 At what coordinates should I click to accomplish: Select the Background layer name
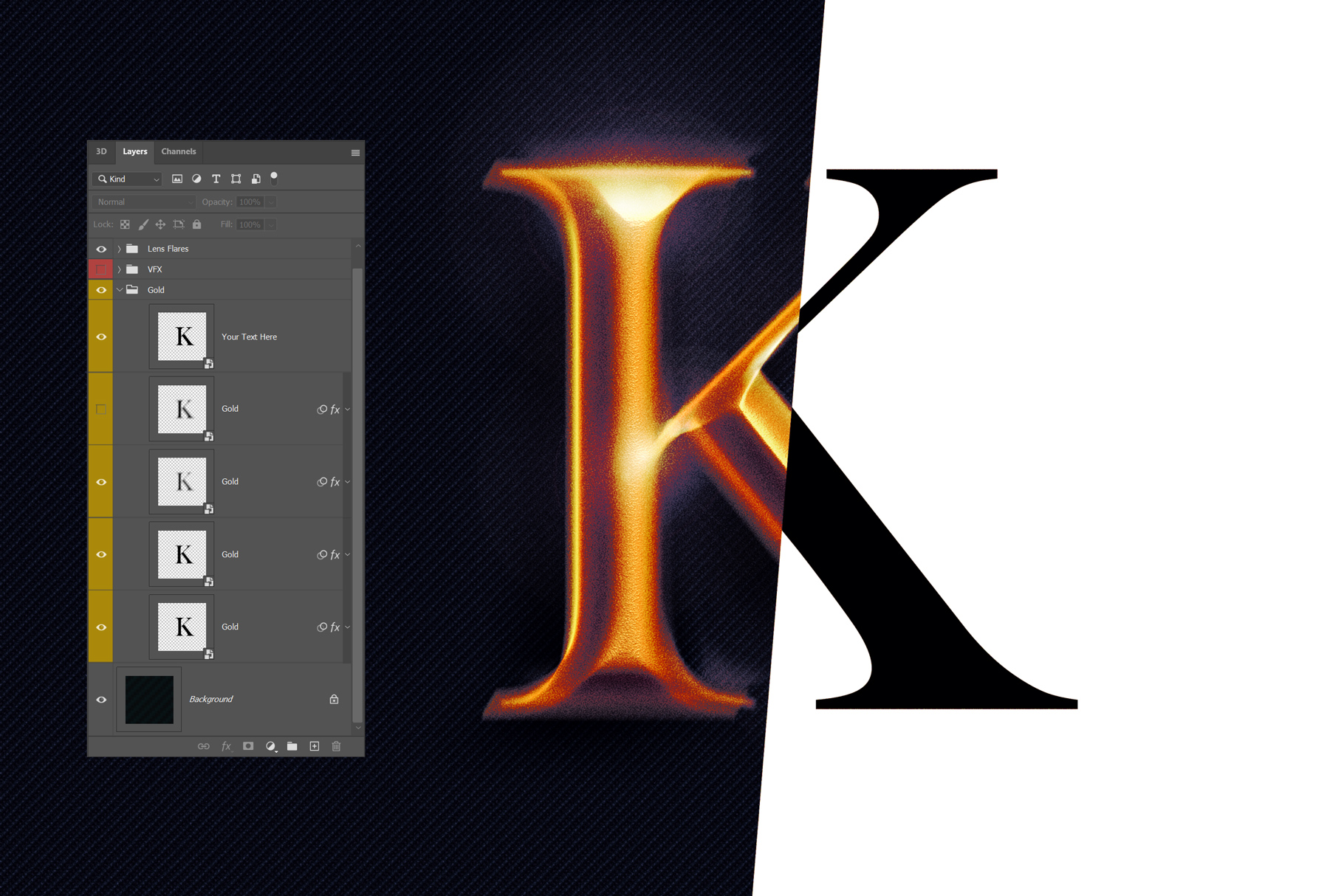[210, 700]
